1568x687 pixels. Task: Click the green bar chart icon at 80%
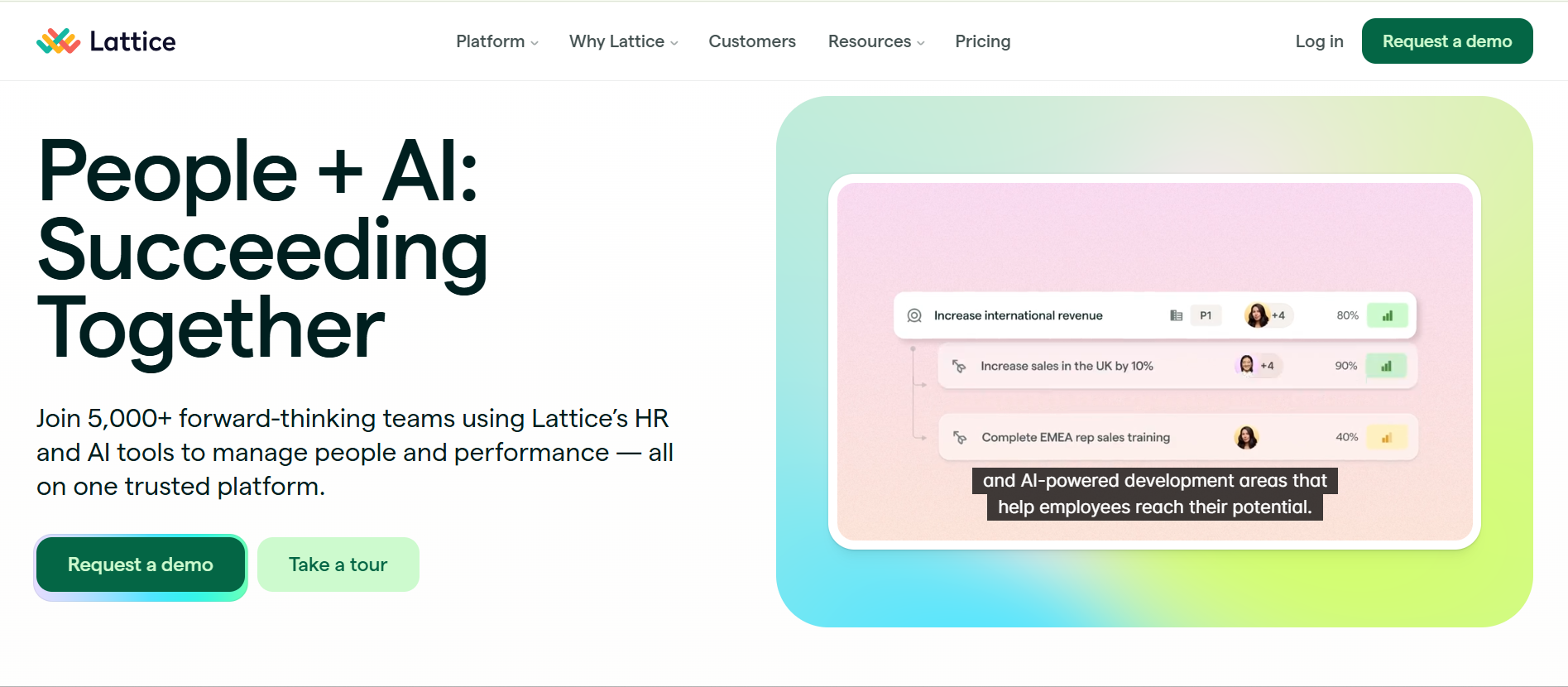click(1388, 315)
